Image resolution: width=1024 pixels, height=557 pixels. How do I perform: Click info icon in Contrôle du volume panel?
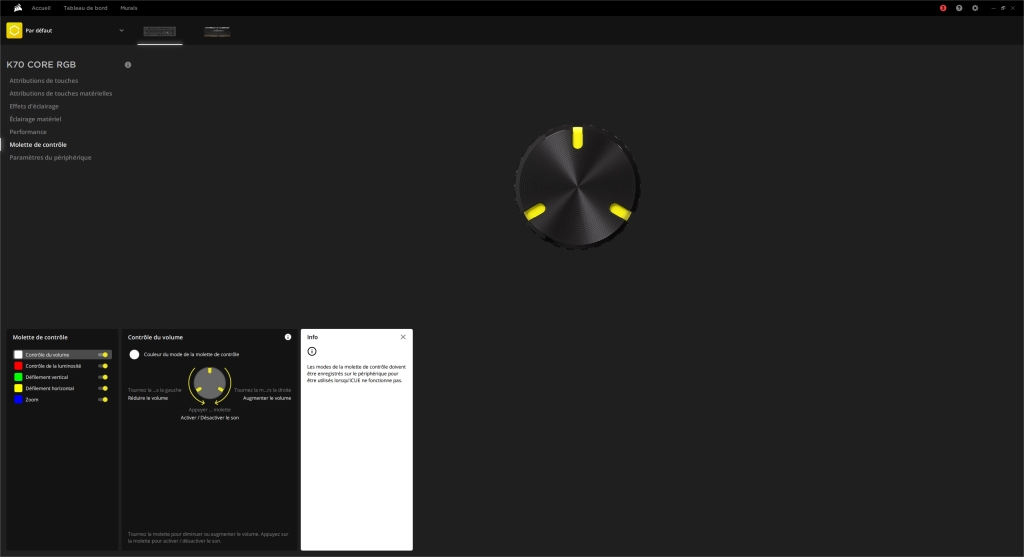pos(288,338)
